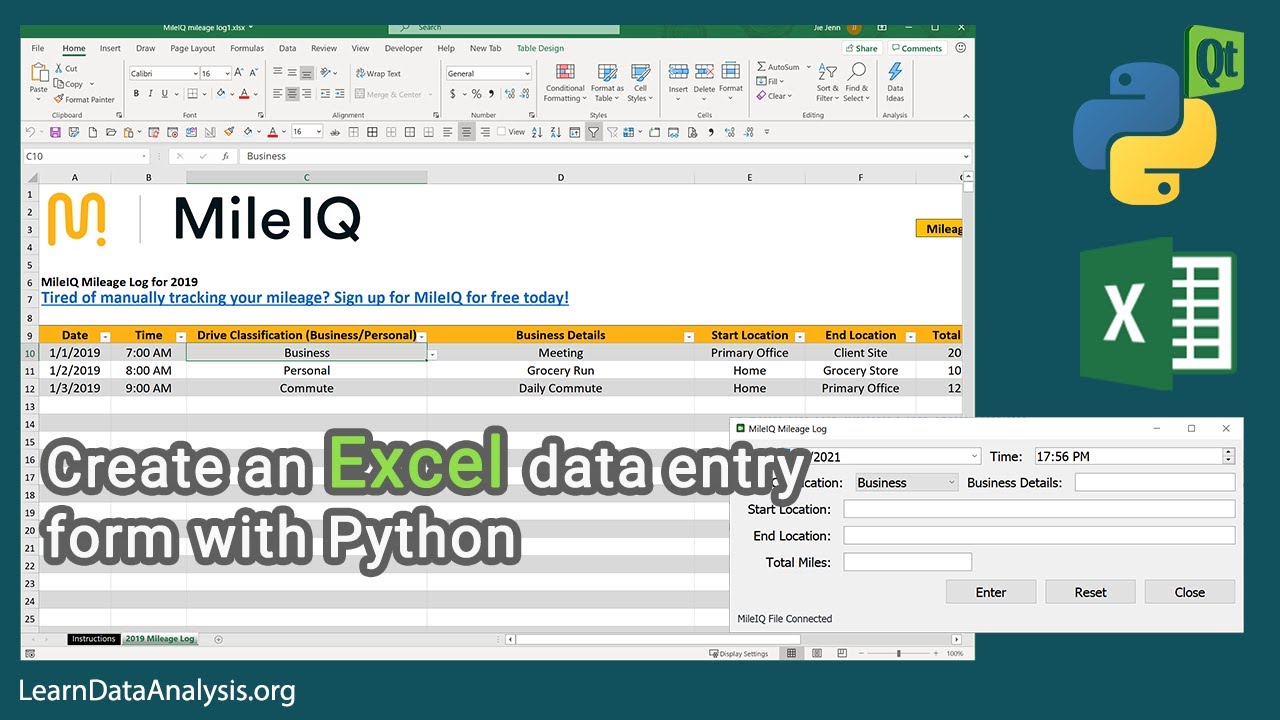The width and height of the screenshot is (1280, 720).
Task: Switch to the Formulas ribbon tab
Action: [247, 48]
